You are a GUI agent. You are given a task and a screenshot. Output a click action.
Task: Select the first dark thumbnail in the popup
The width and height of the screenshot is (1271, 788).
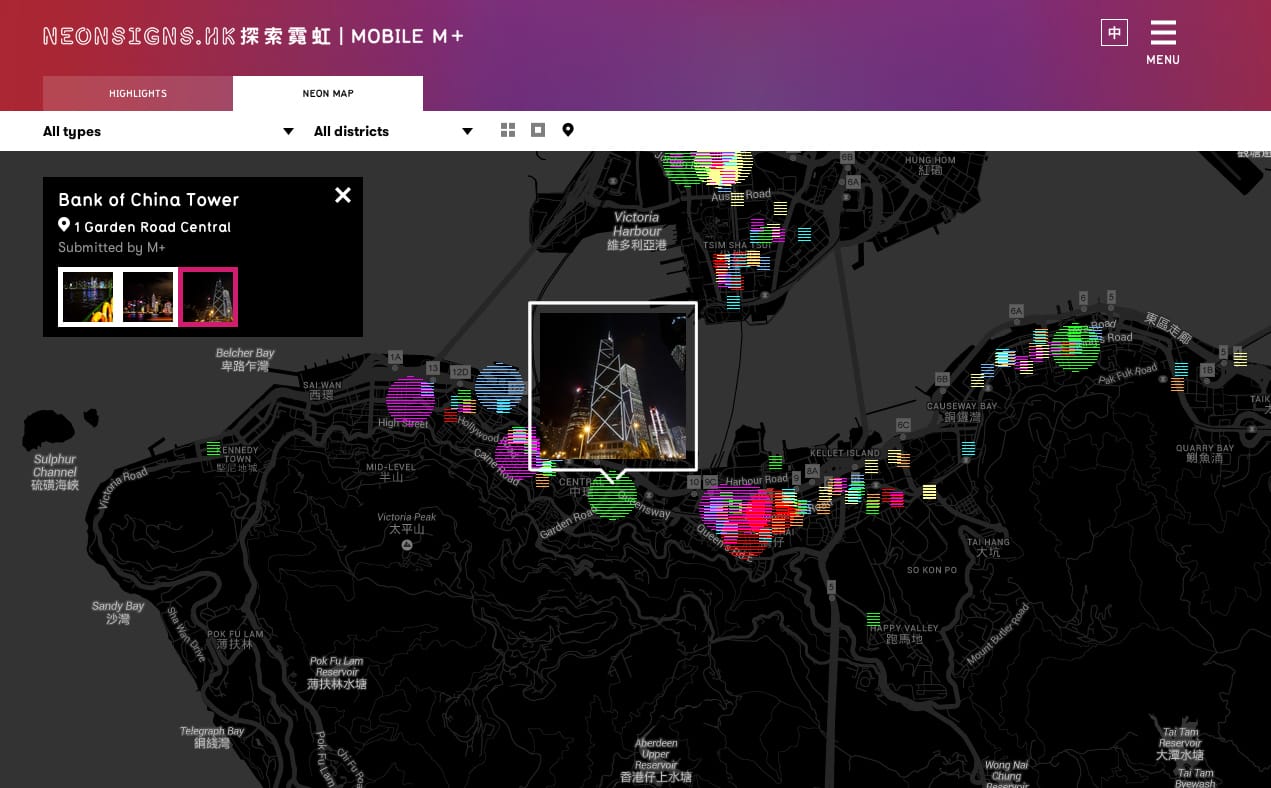(x=87, y=297)
